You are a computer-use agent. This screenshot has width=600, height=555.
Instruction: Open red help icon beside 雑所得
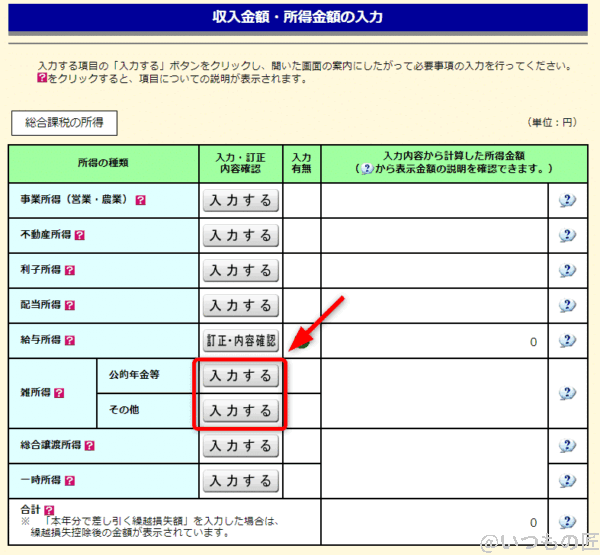[x=58, y=393]
